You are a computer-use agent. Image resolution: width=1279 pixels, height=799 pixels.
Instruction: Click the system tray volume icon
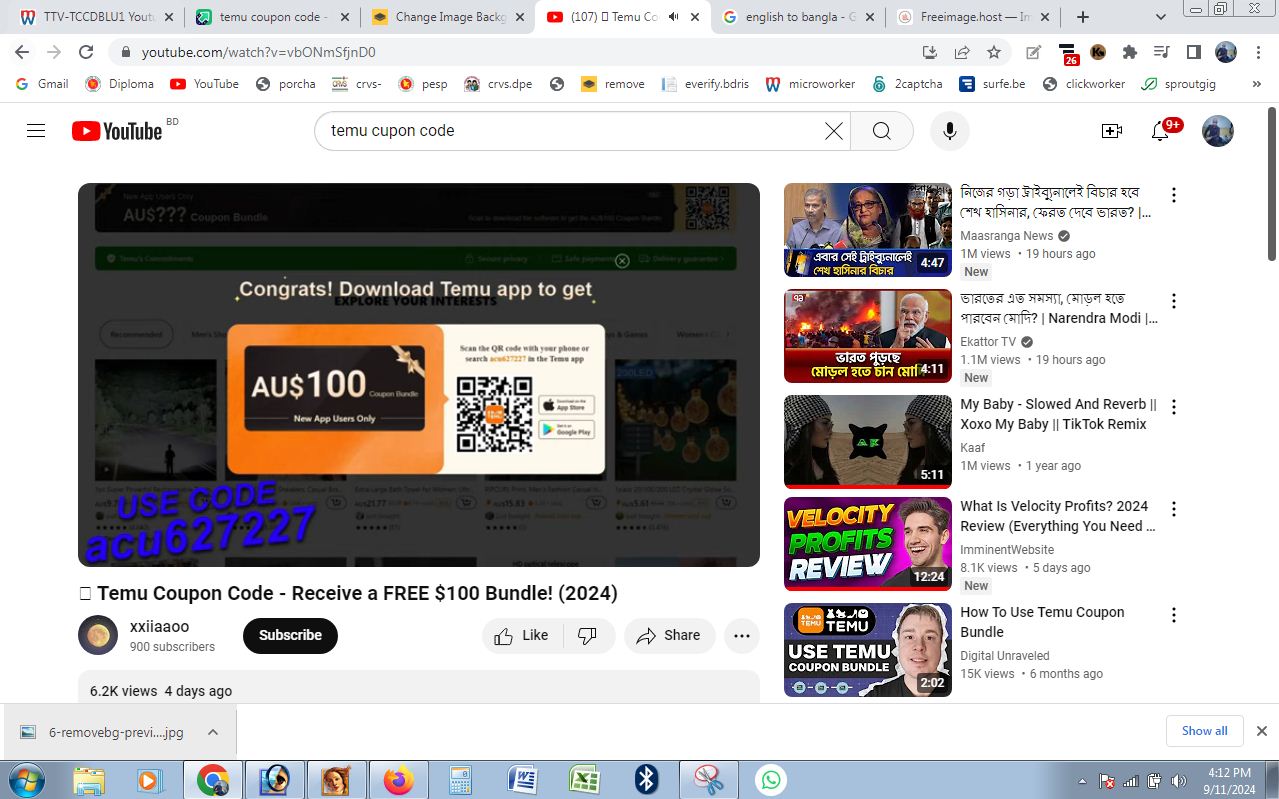1179,781
